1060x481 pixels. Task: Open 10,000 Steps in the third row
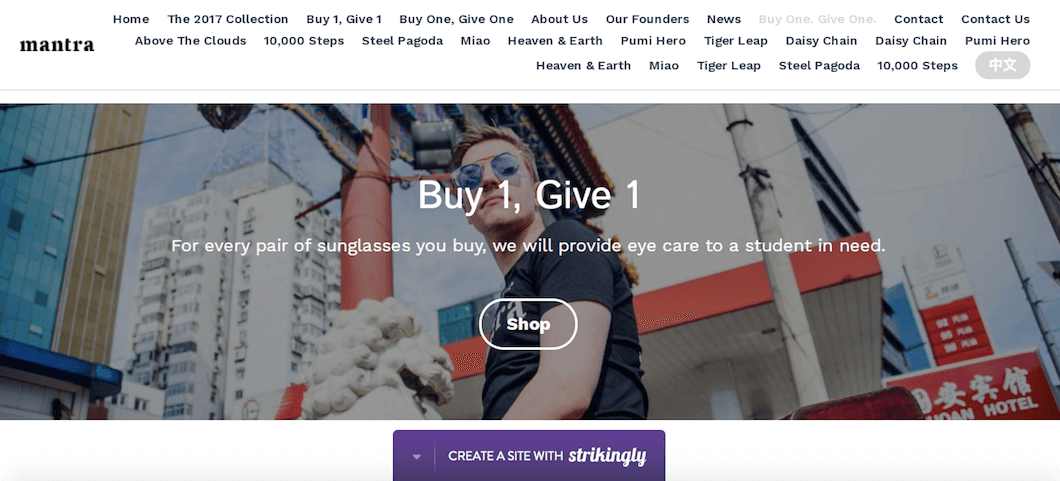pyautogui.click(x=917, y=66)
